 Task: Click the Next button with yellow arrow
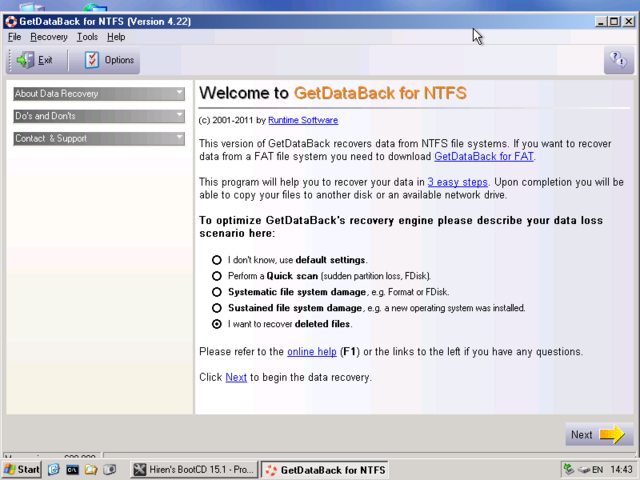click(599, 434)
